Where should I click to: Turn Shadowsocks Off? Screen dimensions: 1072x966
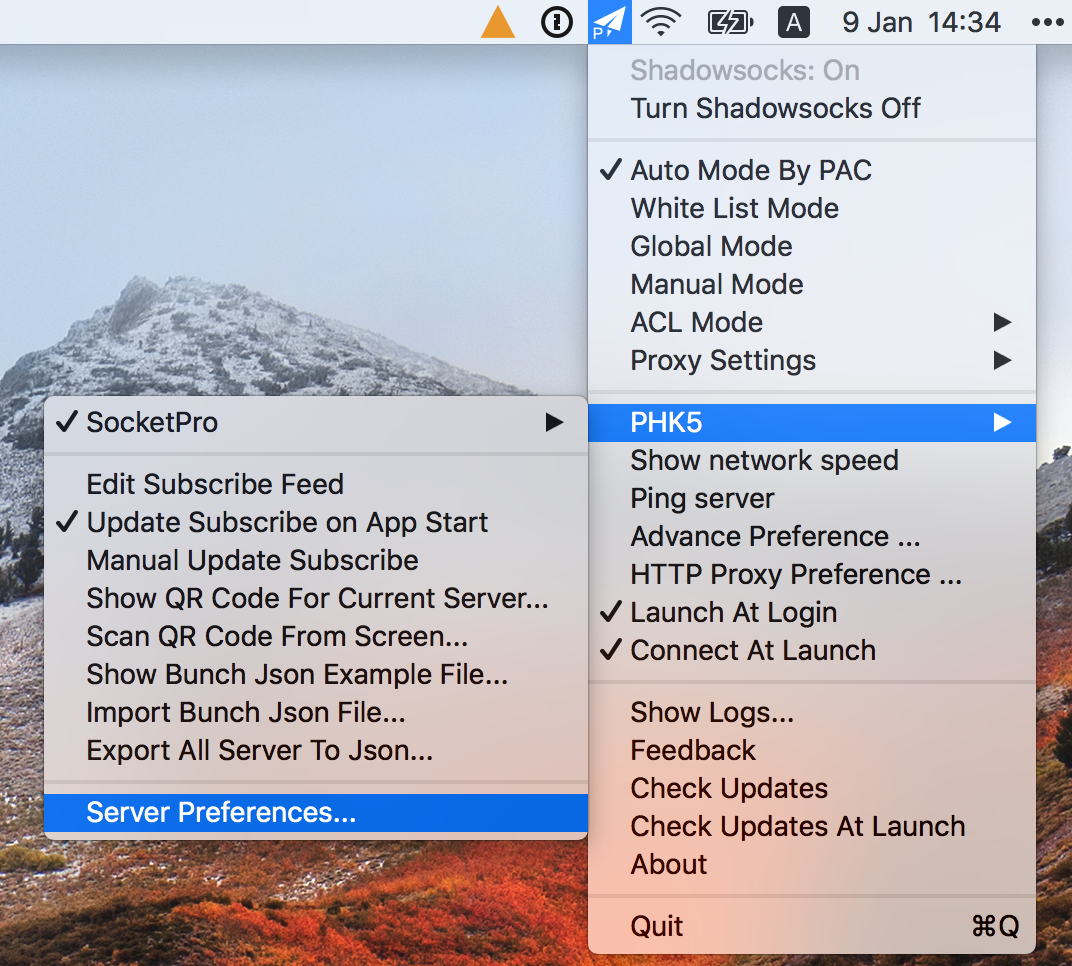[x=812, y=108]
